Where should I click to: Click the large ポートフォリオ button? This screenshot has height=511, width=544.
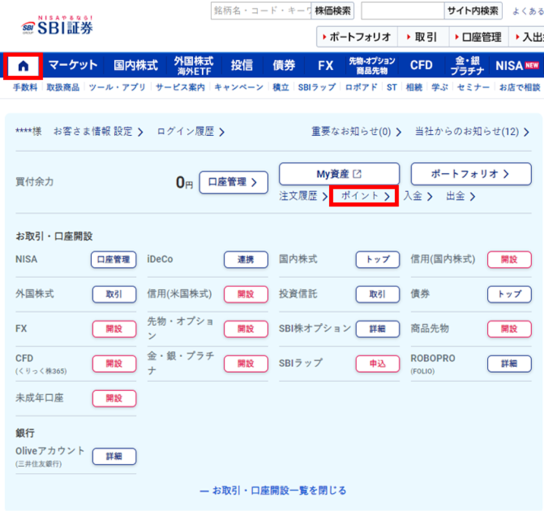pyautogui.click(x=471, y=174)
